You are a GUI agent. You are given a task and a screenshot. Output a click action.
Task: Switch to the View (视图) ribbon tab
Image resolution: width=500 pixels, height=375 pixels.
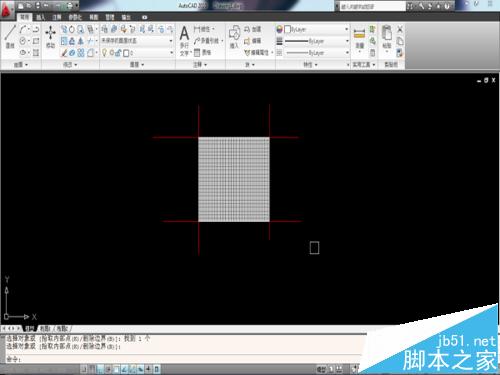click(94, 17)
